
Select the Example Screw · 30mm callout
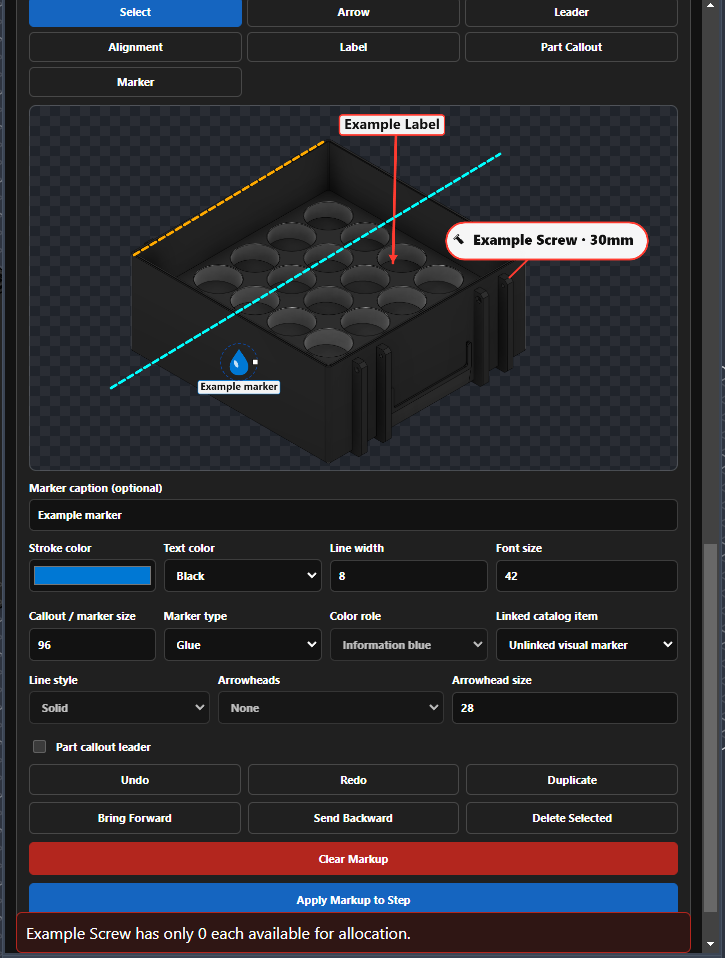(x=547, y=240)
